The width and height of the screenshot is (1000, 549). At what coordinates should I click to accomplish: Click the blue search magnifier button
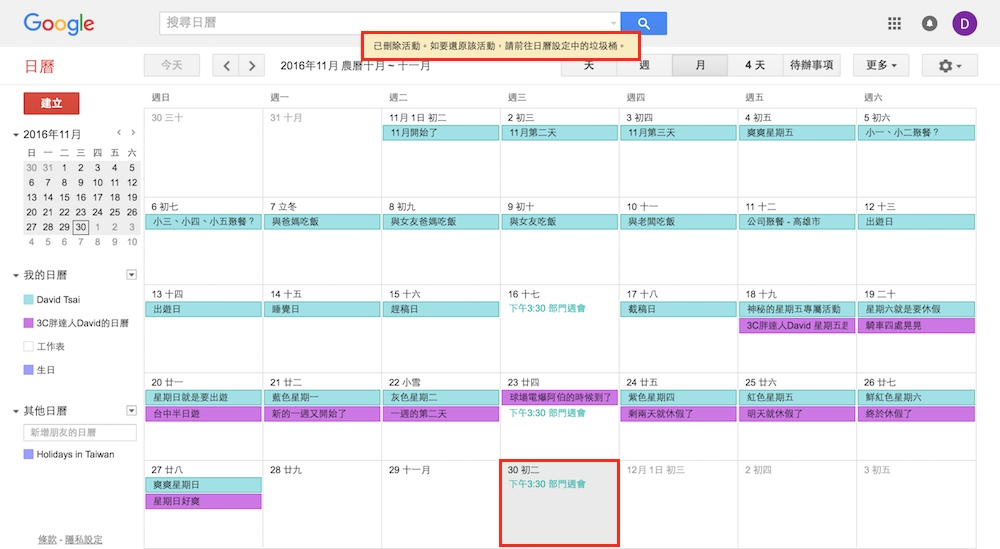tap(643, 24)
